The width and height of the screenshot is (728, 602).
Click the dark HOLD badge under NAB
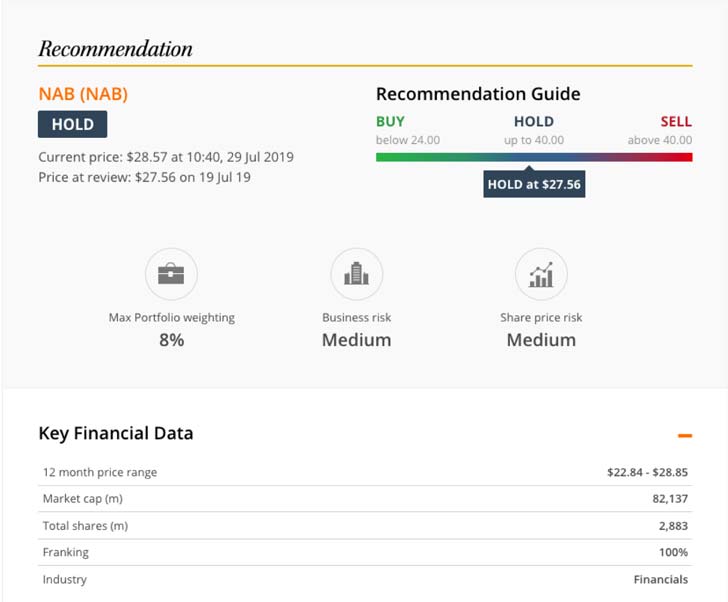point(72,124)
